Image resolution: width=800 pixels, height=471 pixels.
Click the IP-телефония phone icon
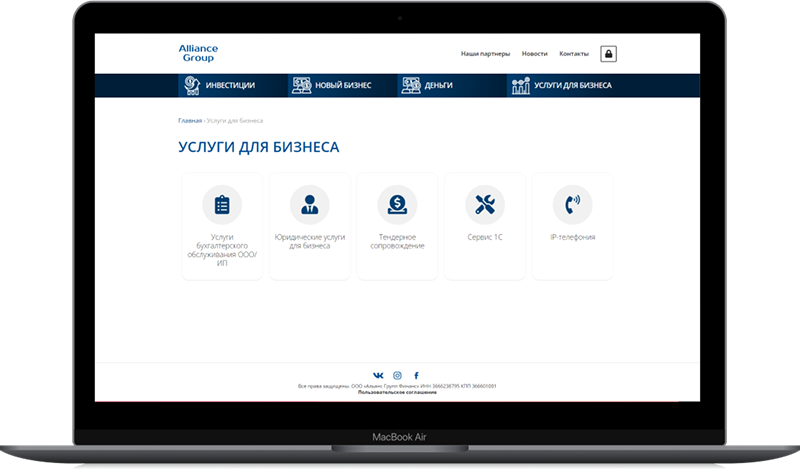(x=572, y=204)
